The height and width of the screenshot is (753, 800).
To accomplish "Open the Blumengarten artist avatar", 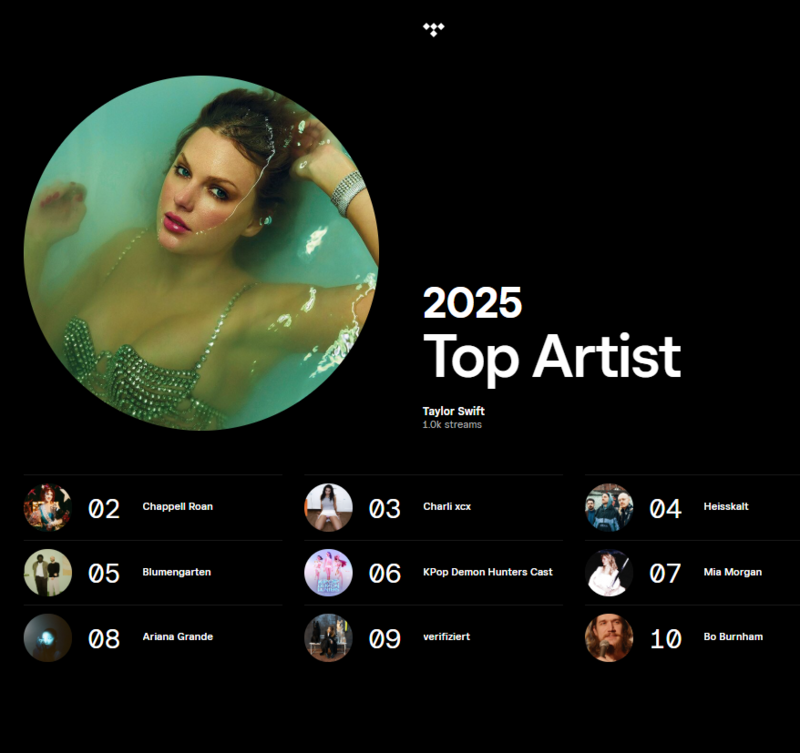I will tap(47, 572).
